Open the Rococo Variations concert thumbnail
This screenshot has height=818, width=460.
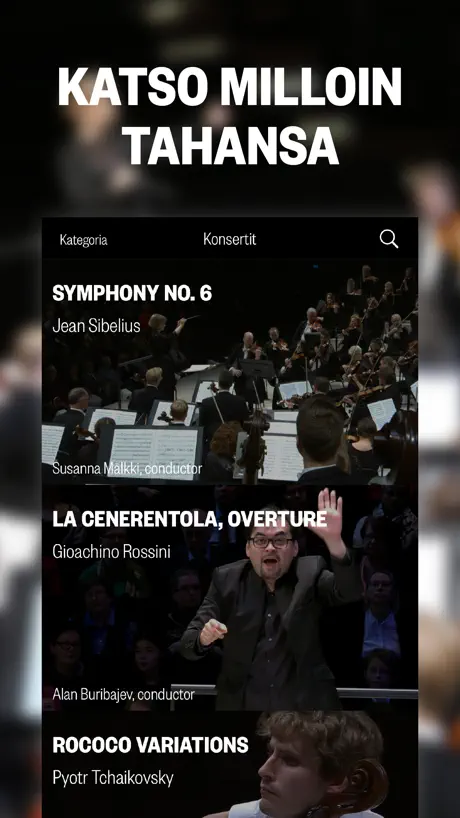230,765
